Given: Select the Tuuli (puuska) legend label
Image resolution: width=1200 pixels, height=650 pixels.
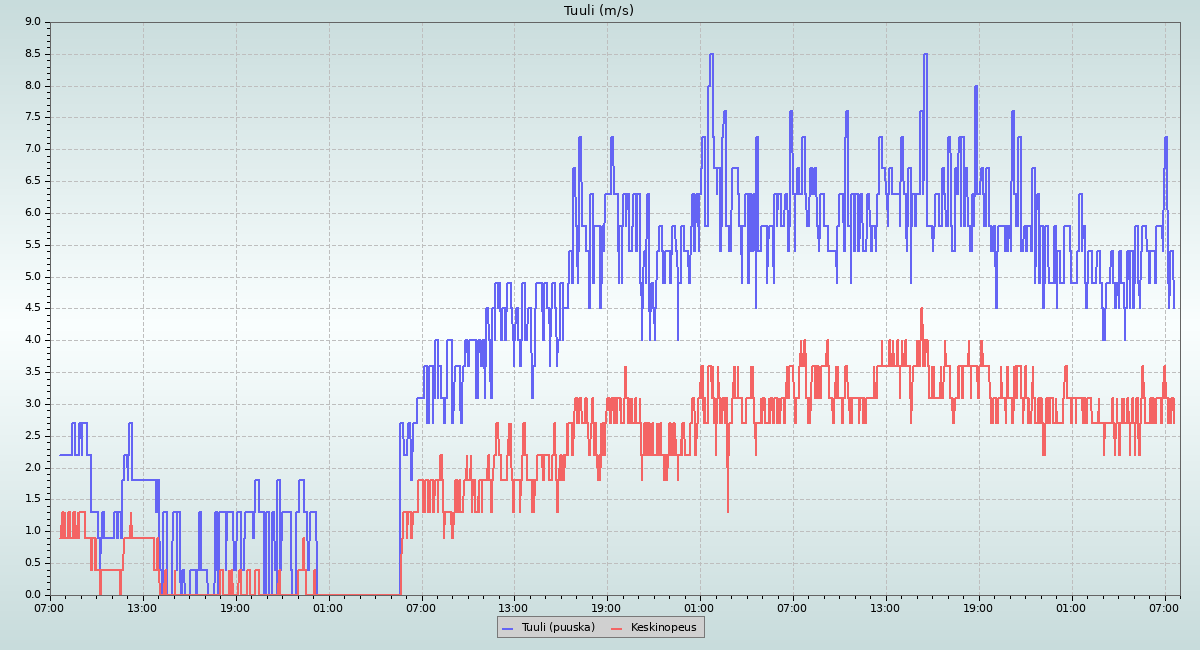Looking at the screenshot, I should tap(558, 627).
